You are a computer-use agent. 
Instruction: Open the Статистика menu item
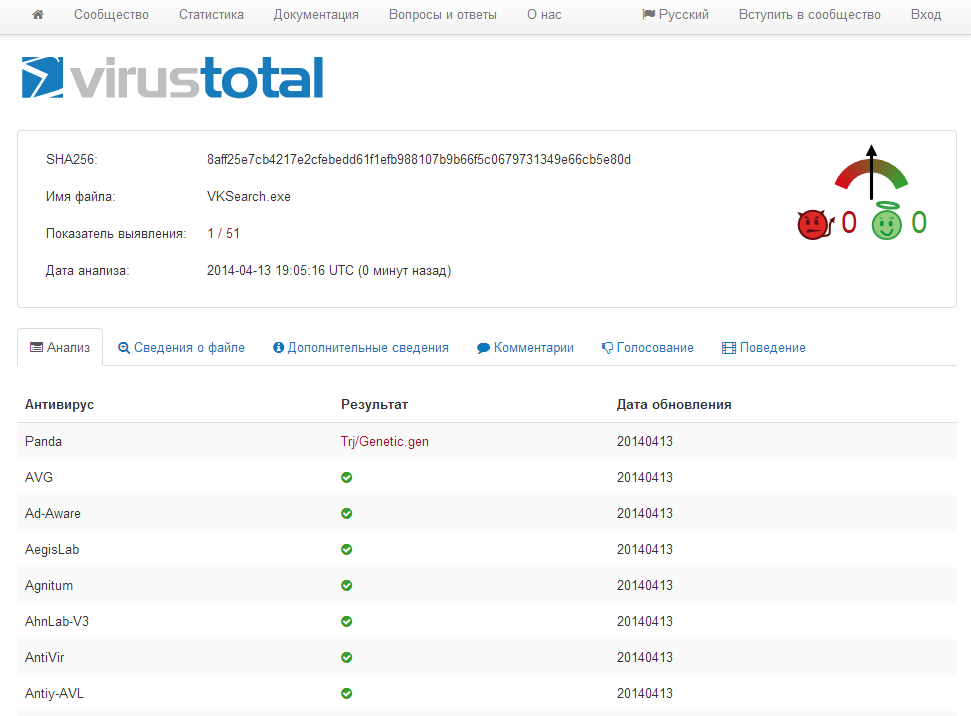coord(211,15)
